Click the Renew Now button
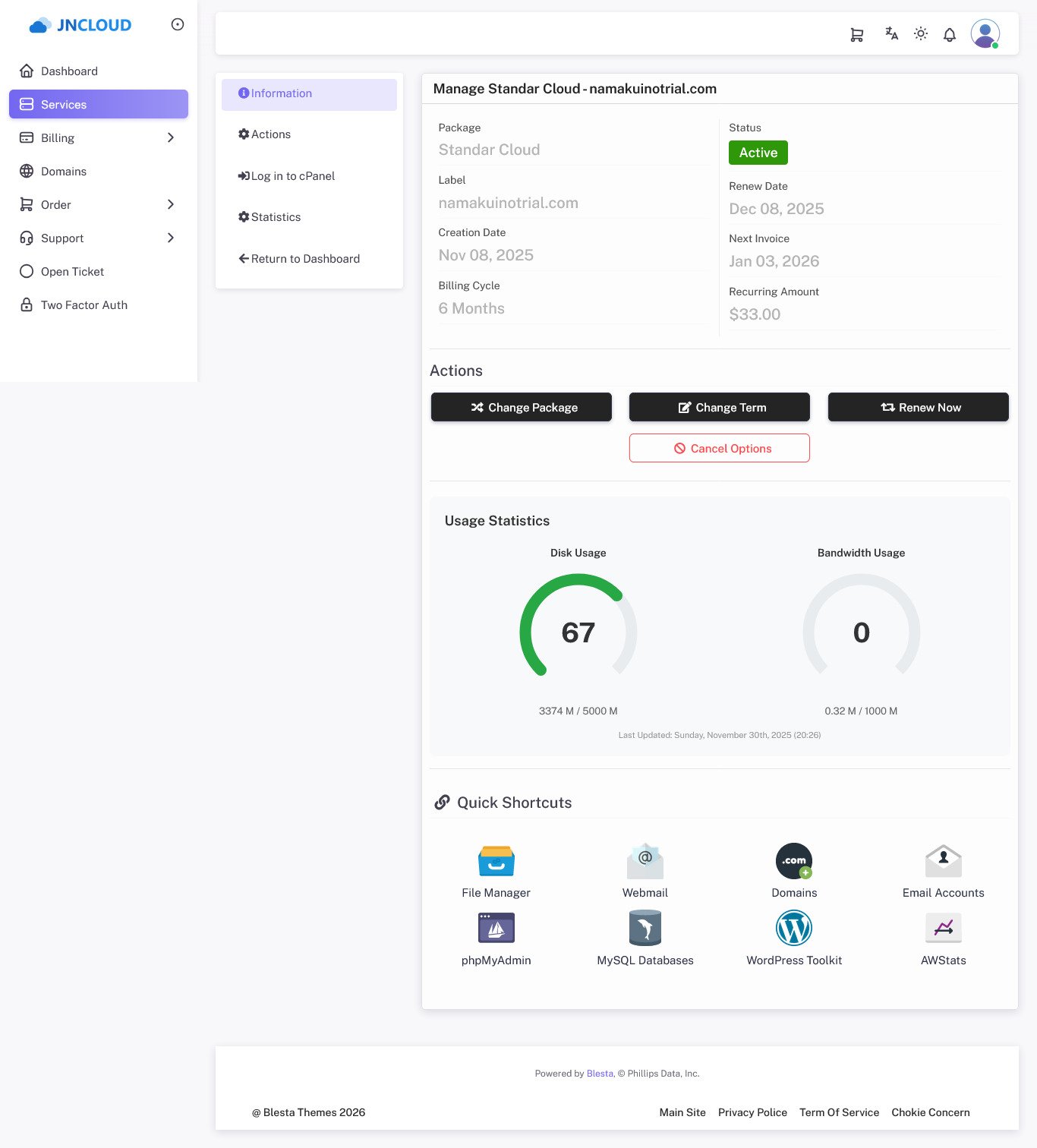 918,408
